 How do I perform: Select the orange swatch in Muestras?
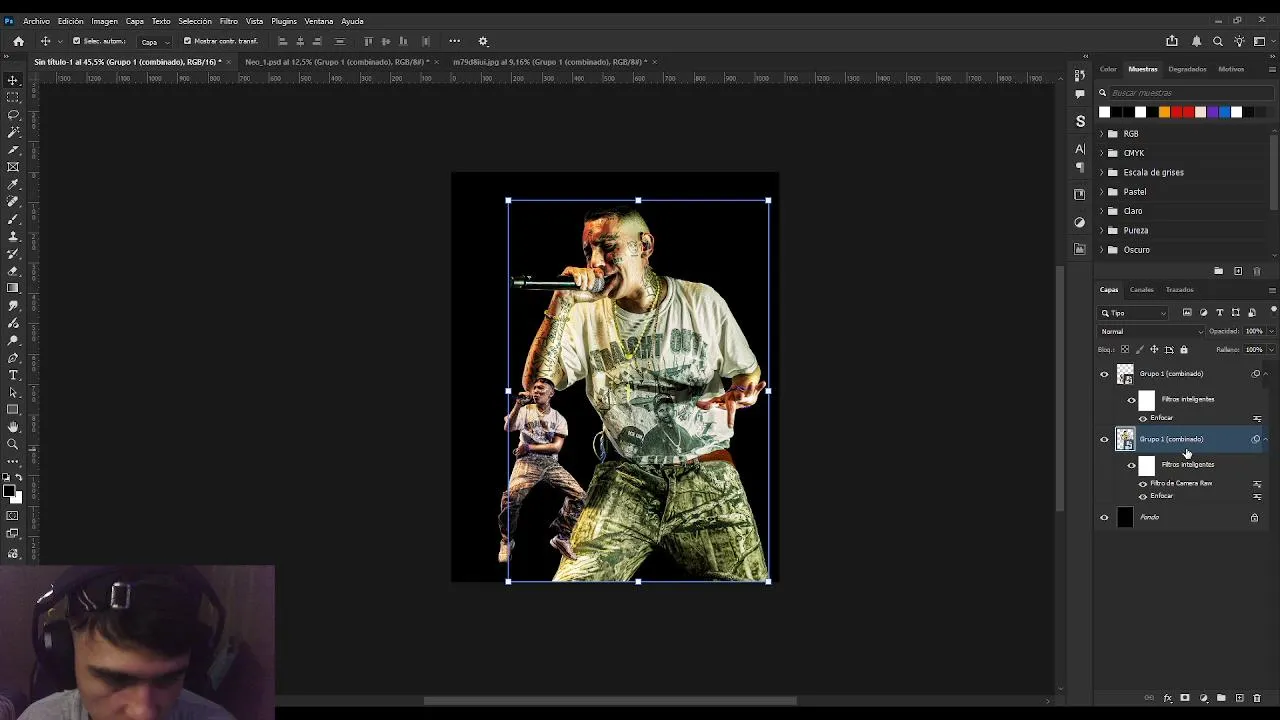coord(1164,112)
